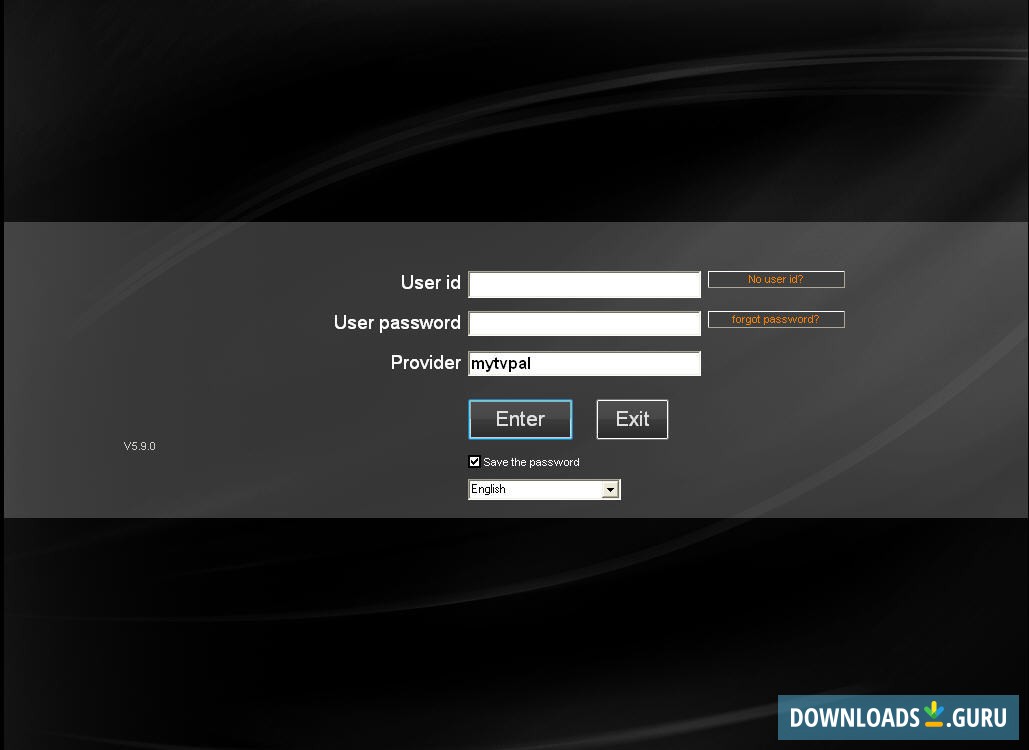Viewport: 1029px width, 750px height.
Task: Click the Downloads.guru download arrow icon
Action: tap(935, 716)
